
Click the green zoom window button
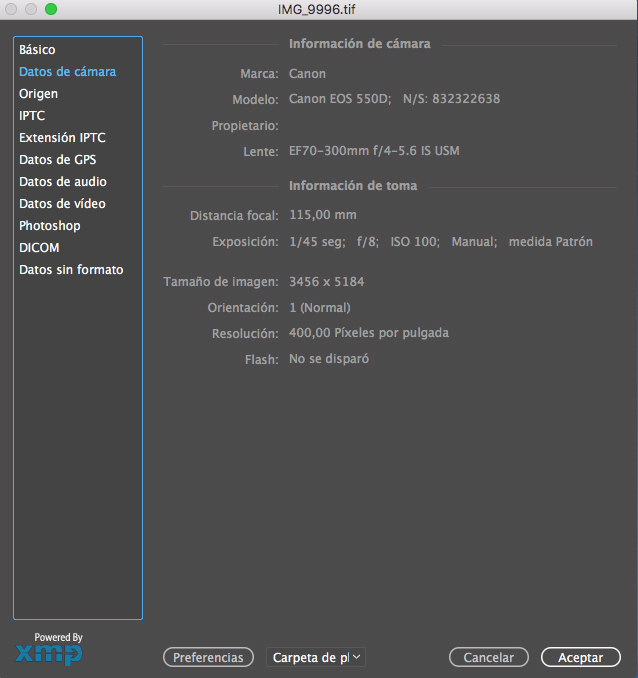[51, 9]
